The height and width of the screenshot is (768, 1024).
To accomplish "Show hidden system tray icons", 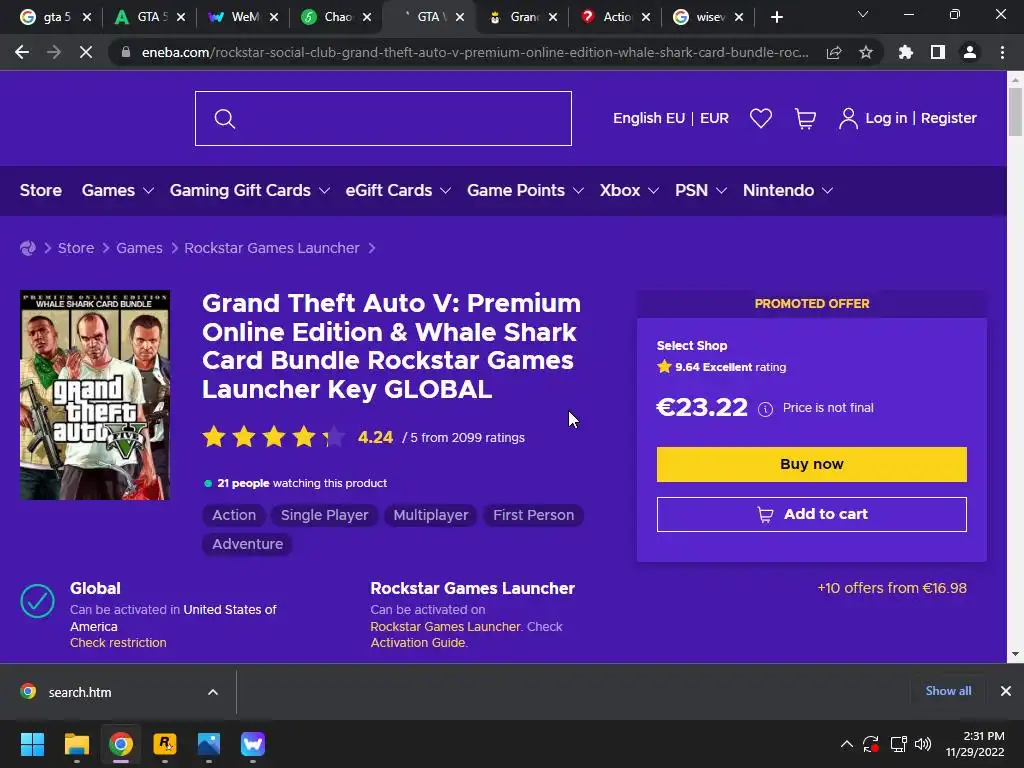I will [x=846, y=744].
